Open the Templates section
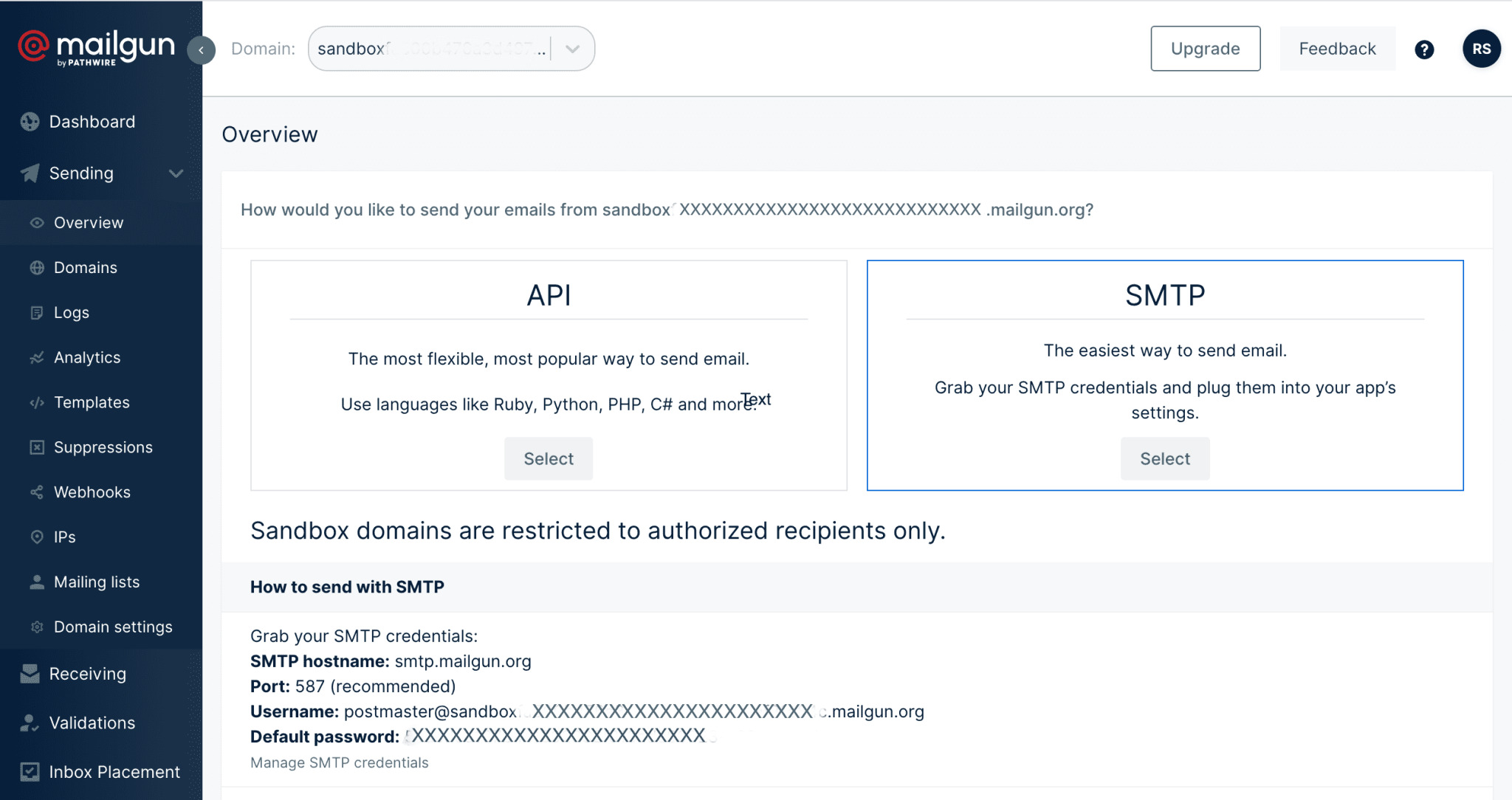This screenshot has height=800, width=1512. [x=90, y=402]
